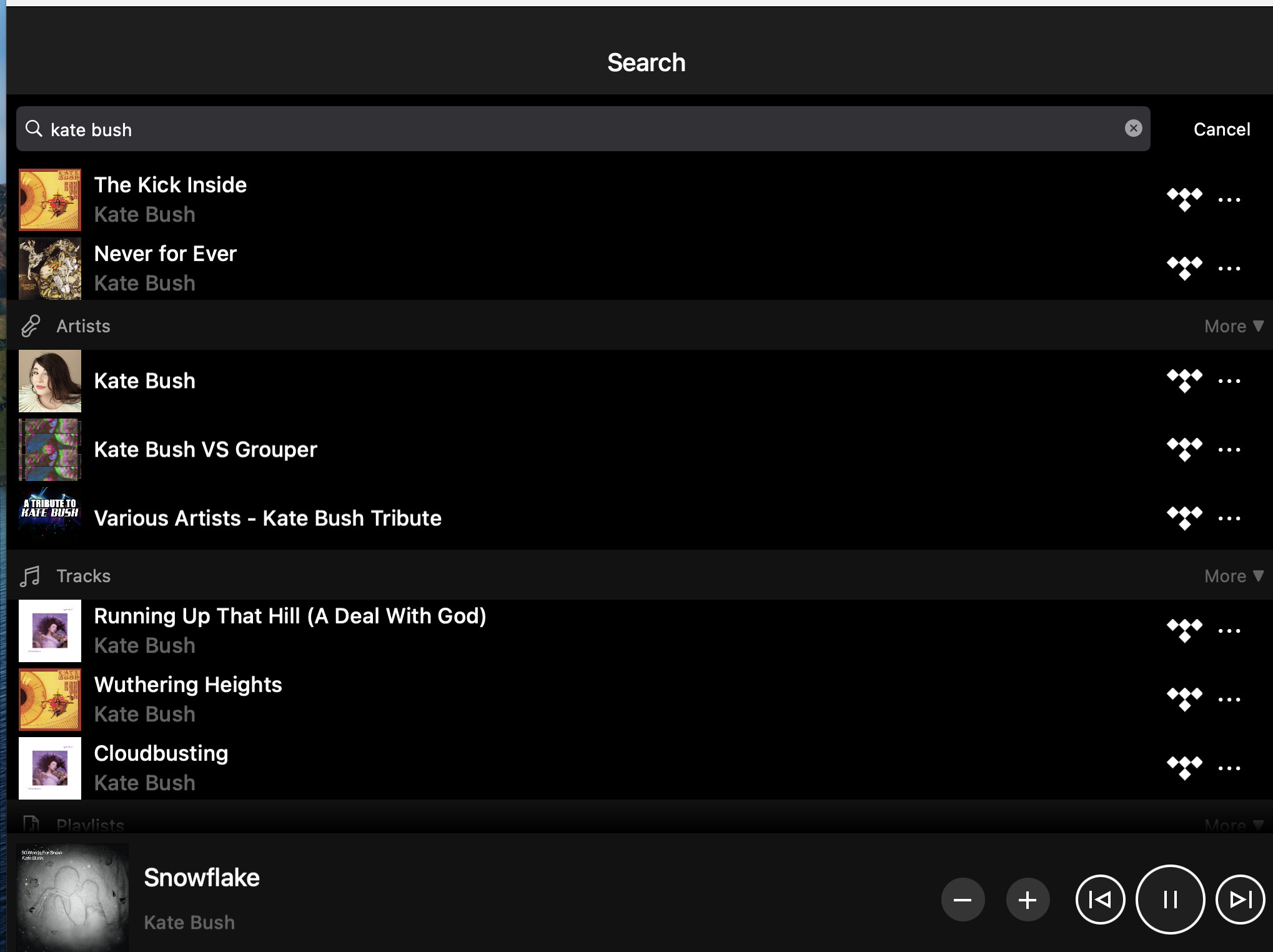Open options for Kate Bush Tribute artist
The image size is (1273, 952).
tap(1229, 518)
